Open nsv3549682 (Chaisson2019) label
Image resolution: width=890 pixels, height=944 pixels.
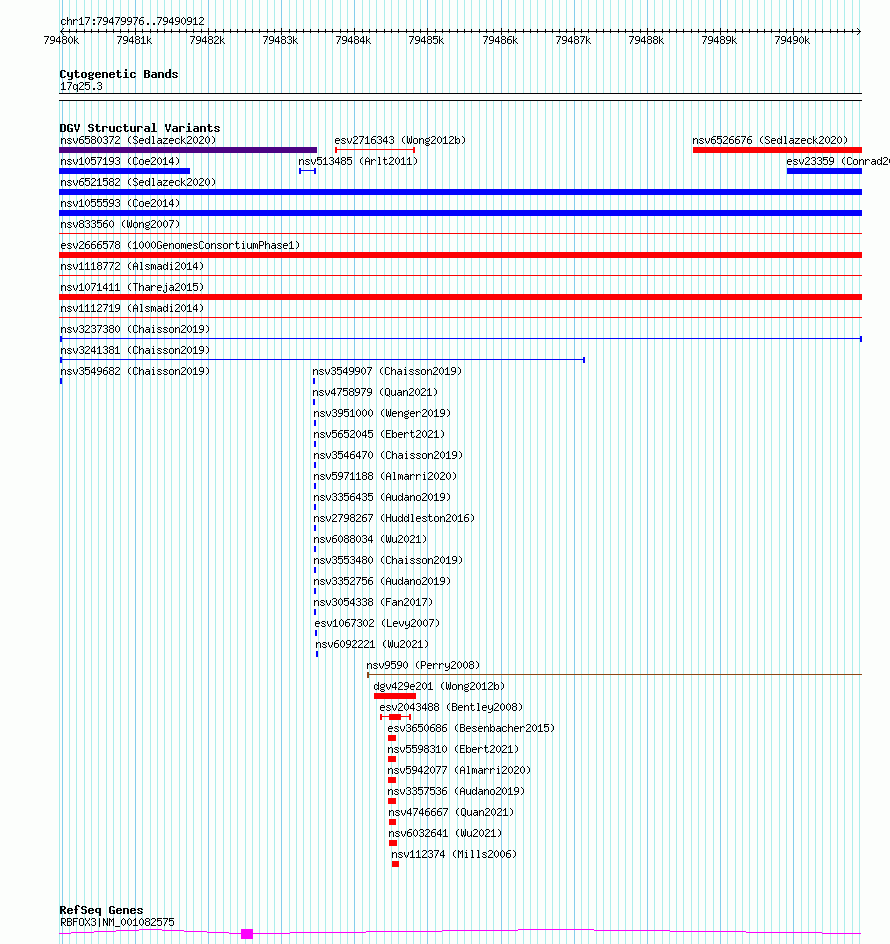pos(135,371)
